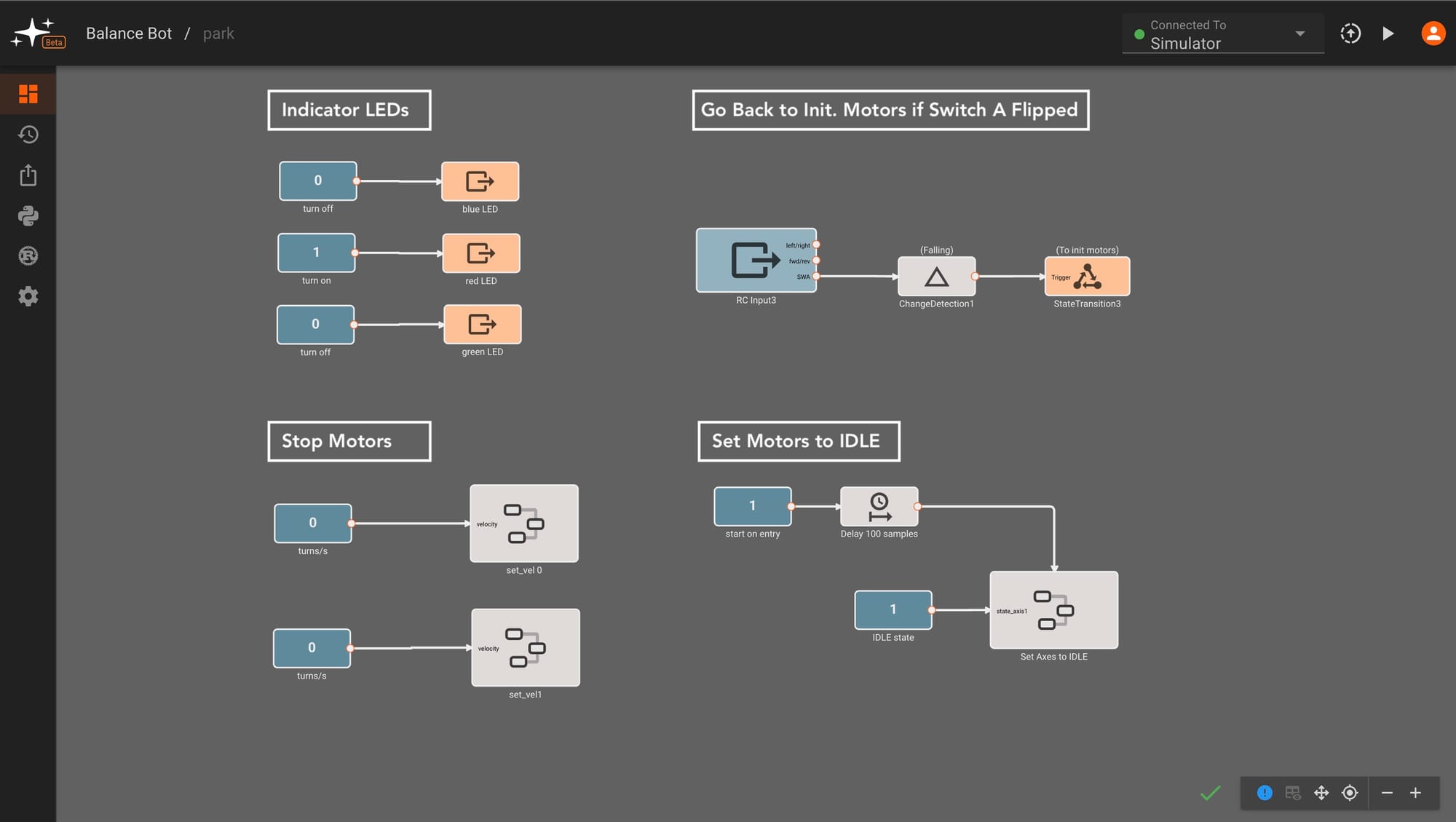Click the recenter target icon

(x=1350, y=793)
